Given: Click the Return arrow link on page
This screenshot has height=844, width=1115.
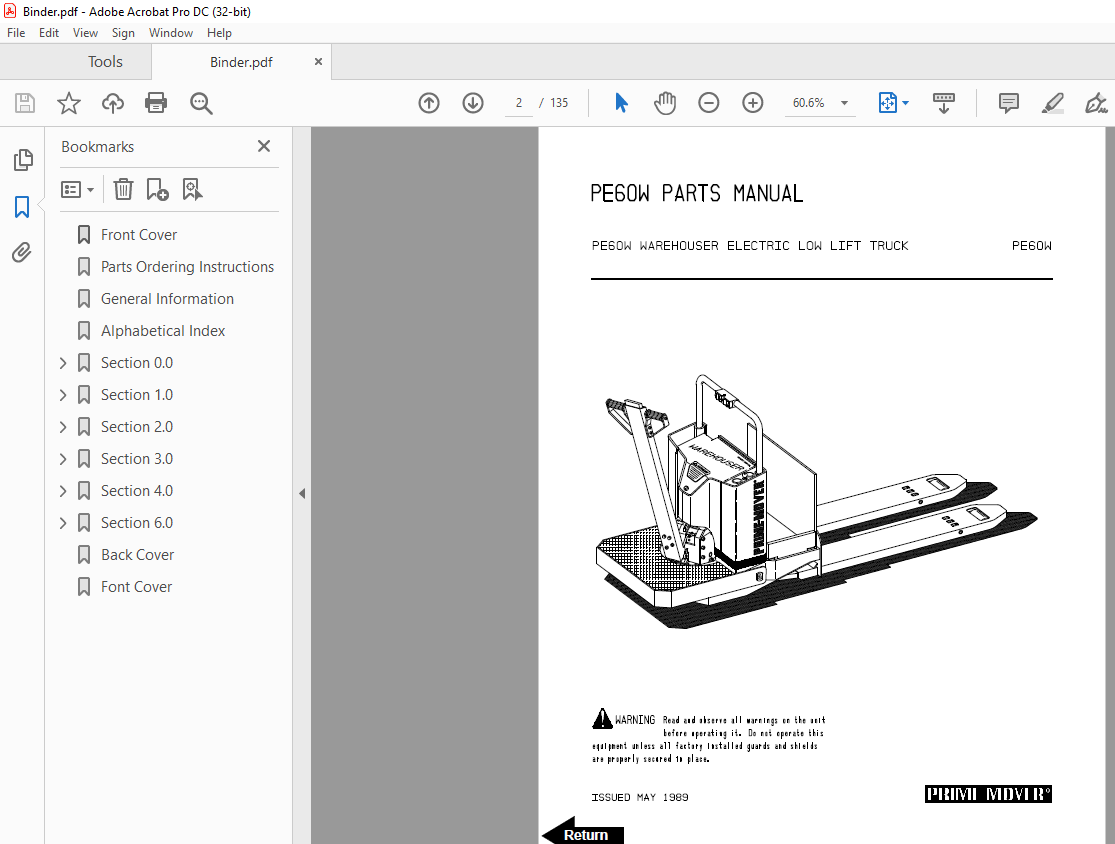Looking at the screenshot, I should 583,831.
